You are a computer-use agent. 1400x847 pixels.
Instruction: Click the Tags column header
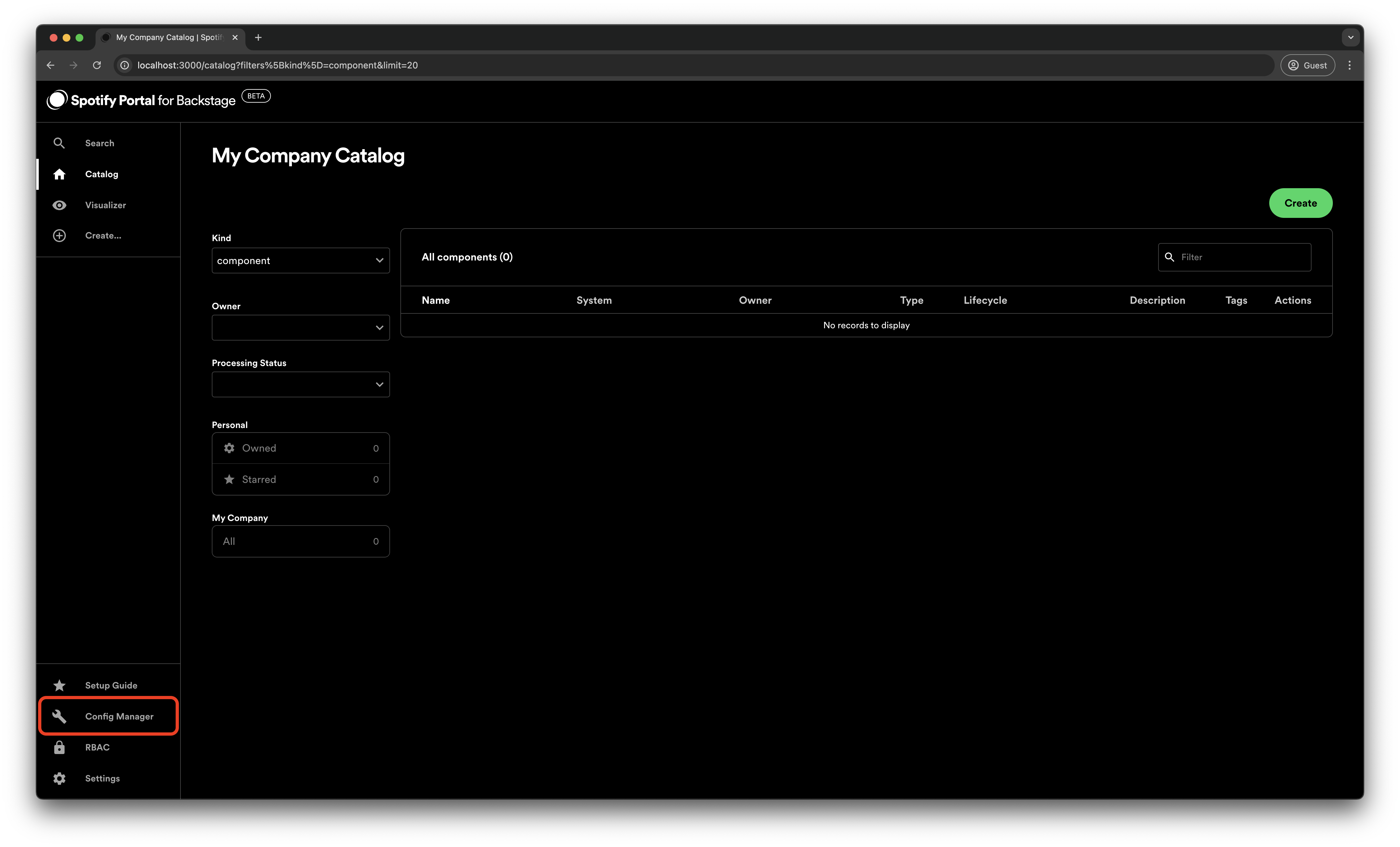pyautogui.click(x=1236, y=301)
